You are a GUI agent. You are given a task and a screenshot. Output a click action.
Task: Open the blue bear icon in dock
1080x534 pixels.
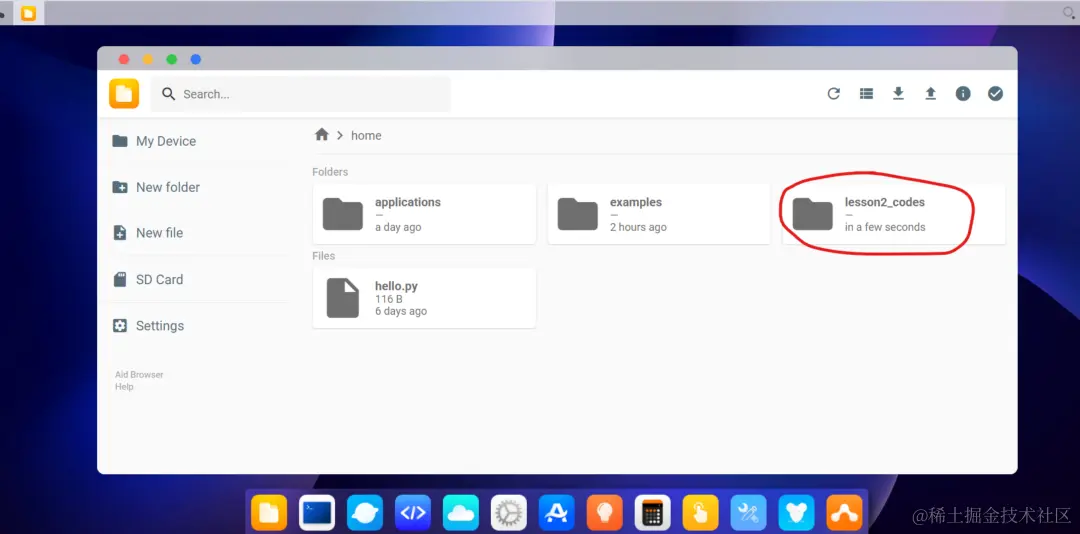coord(796,513)
